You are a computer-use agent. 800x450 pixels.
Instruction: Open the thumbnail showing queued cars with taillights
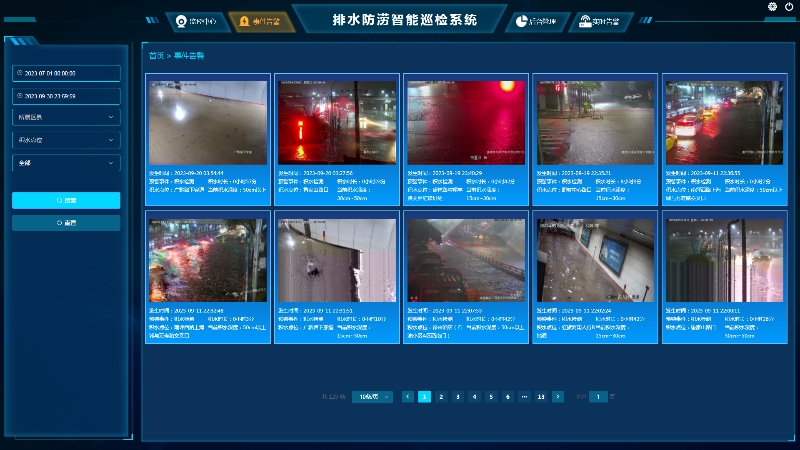pyautogui.click(x=724, y=122)
